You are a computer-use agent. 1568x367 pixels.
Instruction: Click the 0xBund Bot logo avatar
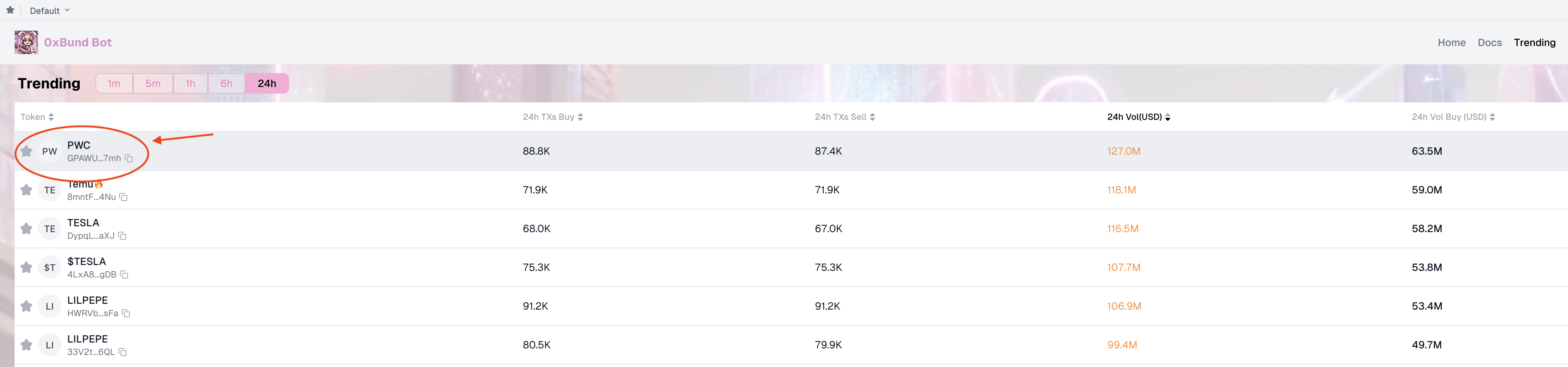(x=26, y=43)
